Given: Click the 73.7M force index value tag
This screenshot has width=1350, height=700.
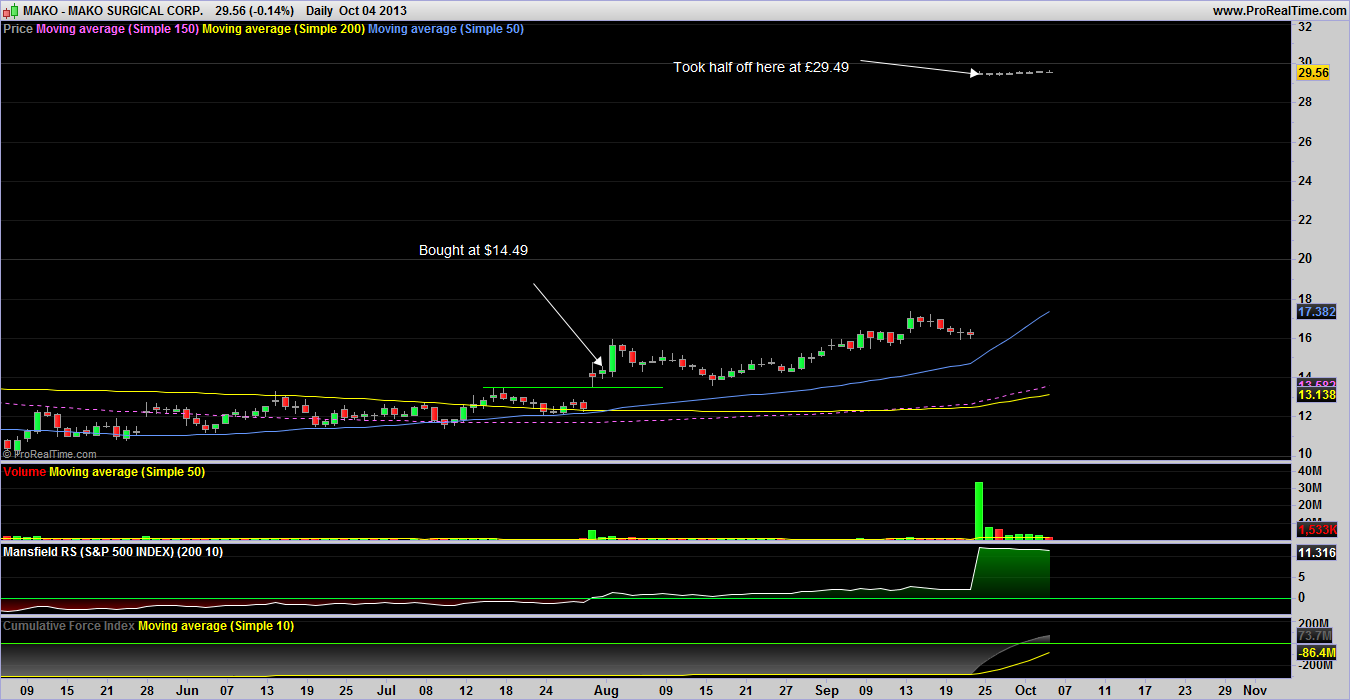Looking at the screenshot, I should point(1315,635).
